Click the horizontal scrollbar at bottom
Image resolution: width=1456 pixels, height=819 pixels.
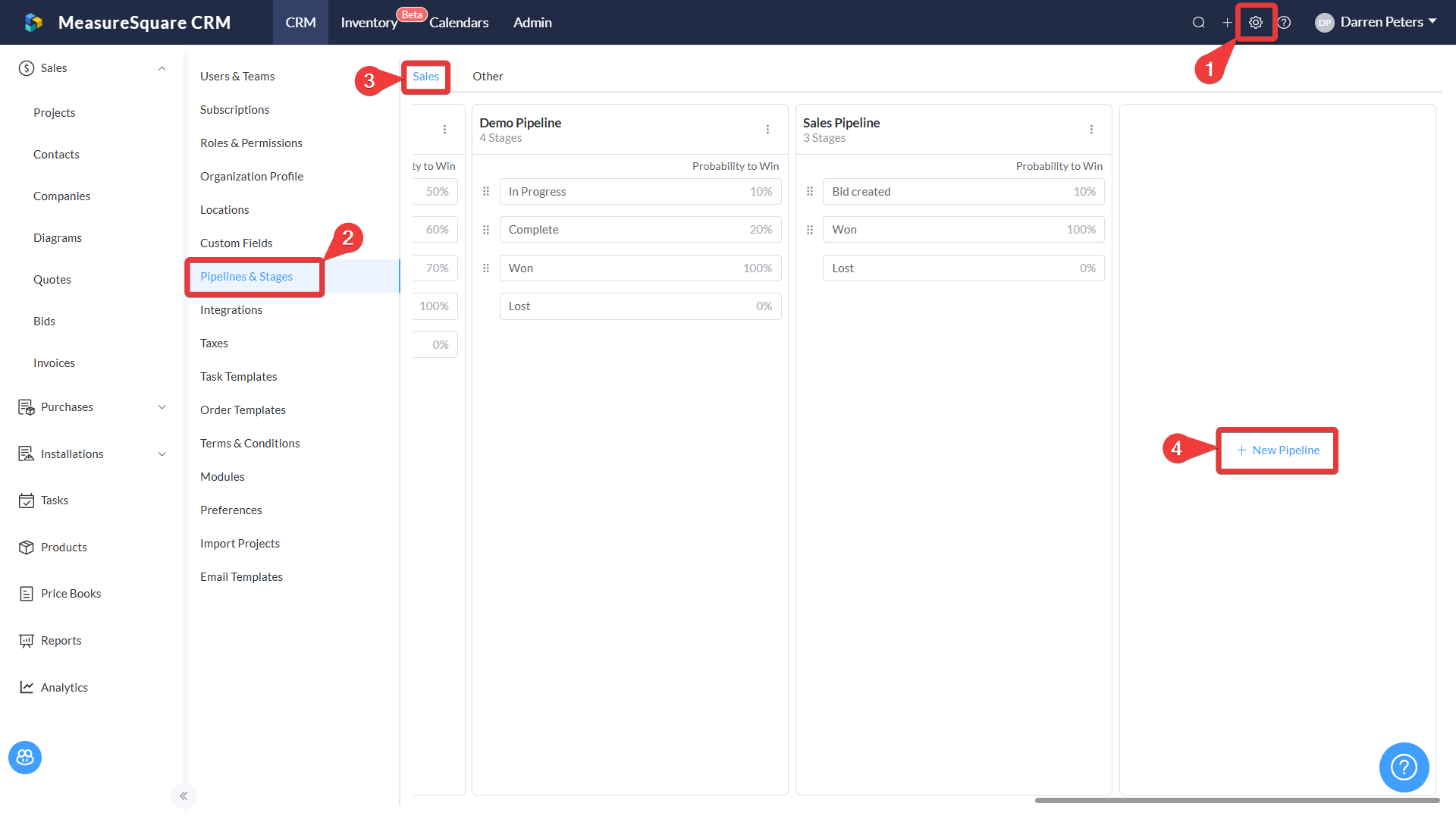pyautogui.click(x=1236, y=800)
